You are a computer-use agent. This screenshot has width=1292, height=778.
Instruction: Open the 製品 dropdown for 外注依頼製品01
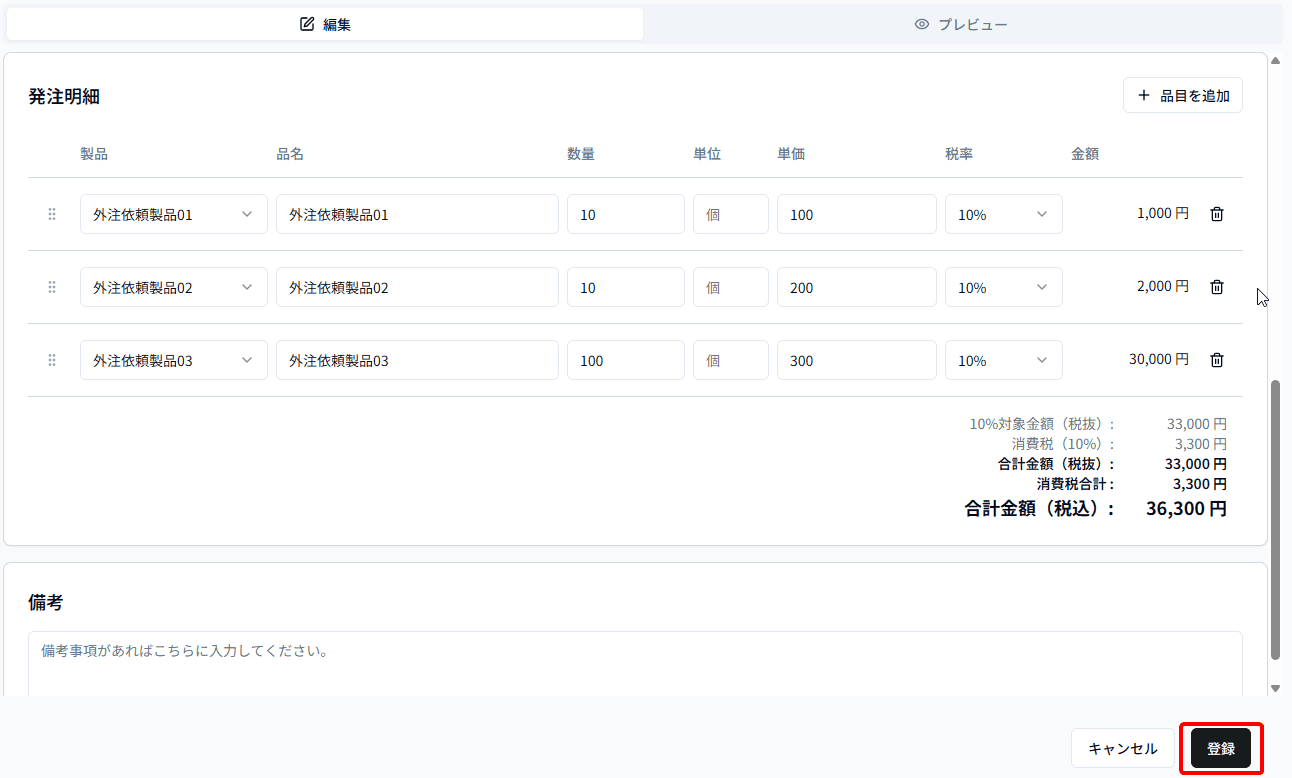pos(173,213)
